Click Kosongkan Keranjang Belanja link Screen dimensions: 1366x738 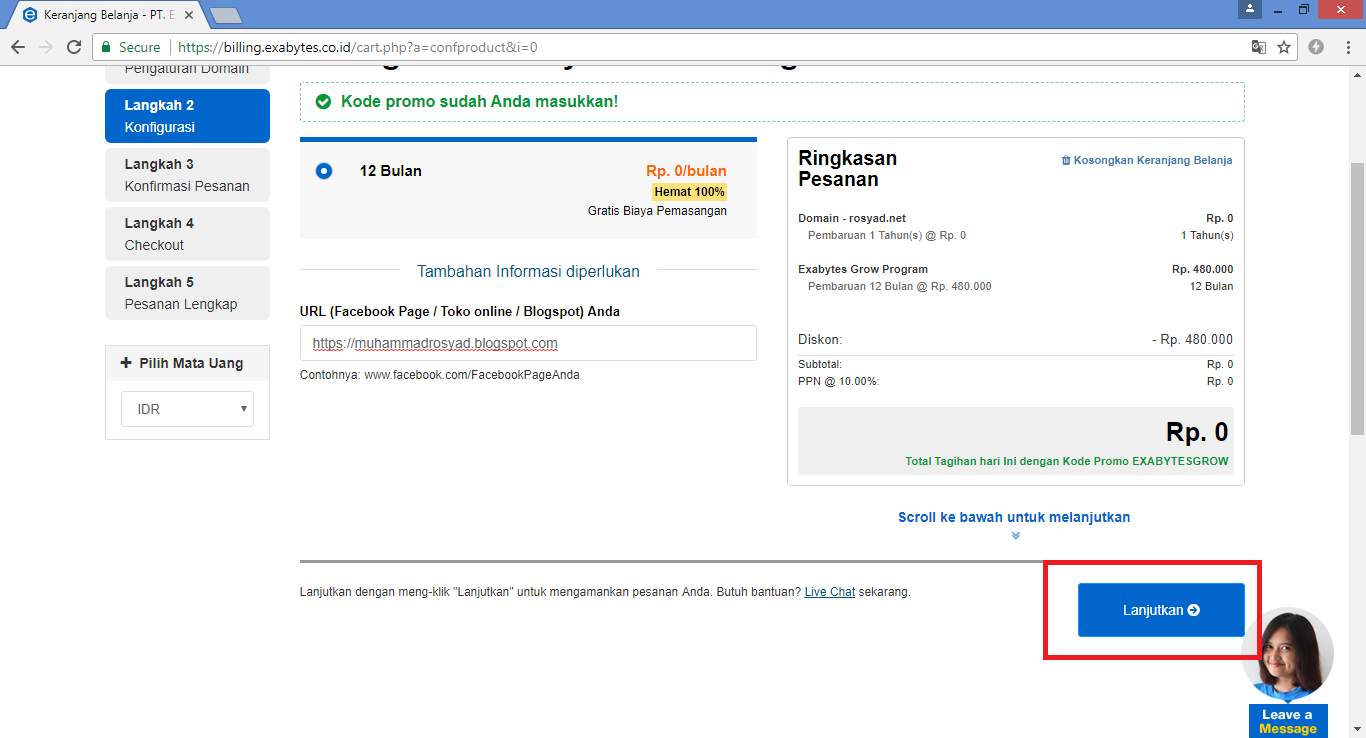point(1147,160)
